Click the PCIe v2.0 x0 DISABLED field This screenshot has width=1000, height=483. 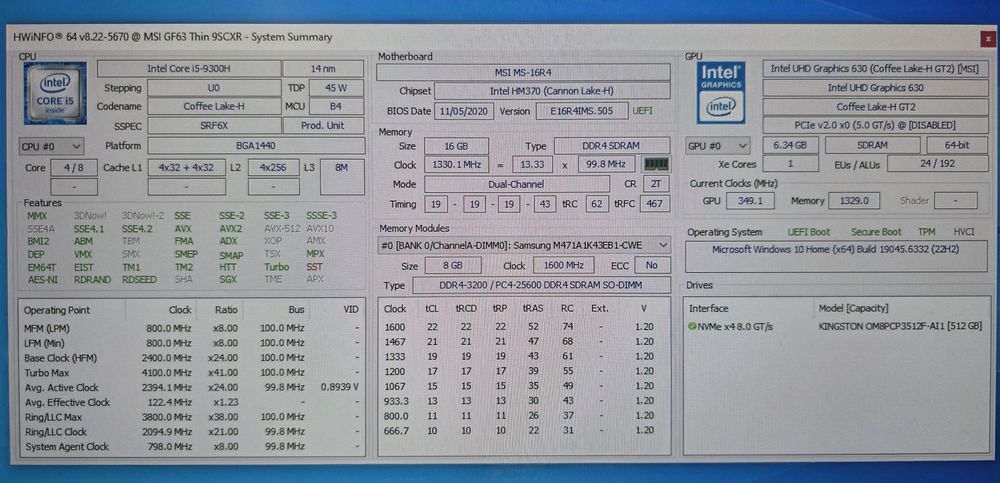[876, 125]
